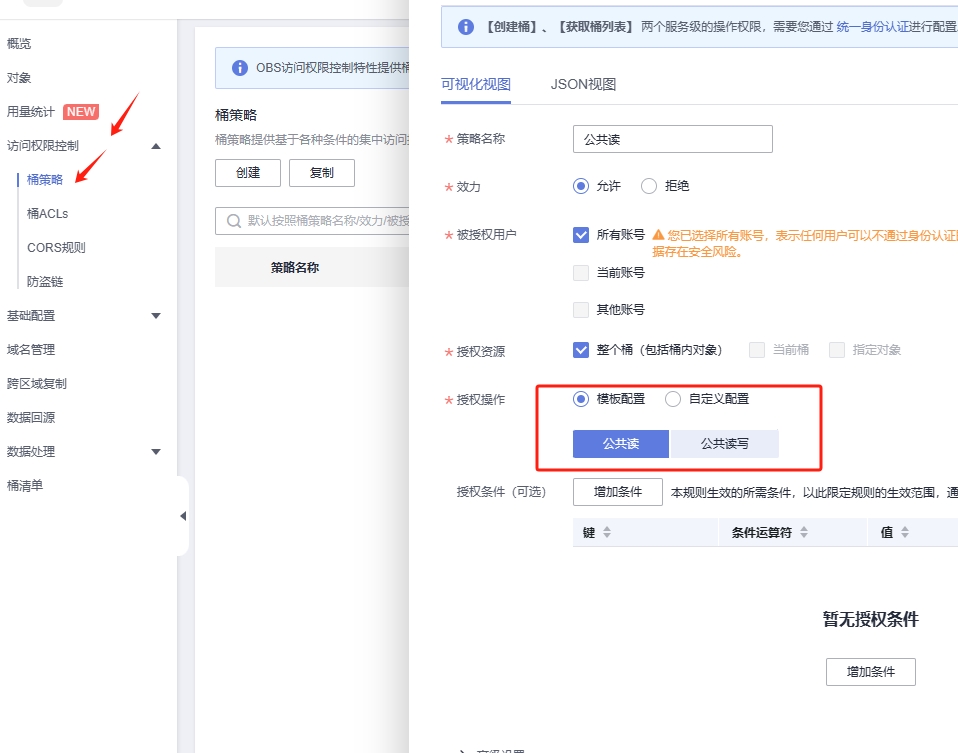Click the sort icon beside 值 column
Image resolution: width=958 pixels, height=753 pixels.
[903, 533]
